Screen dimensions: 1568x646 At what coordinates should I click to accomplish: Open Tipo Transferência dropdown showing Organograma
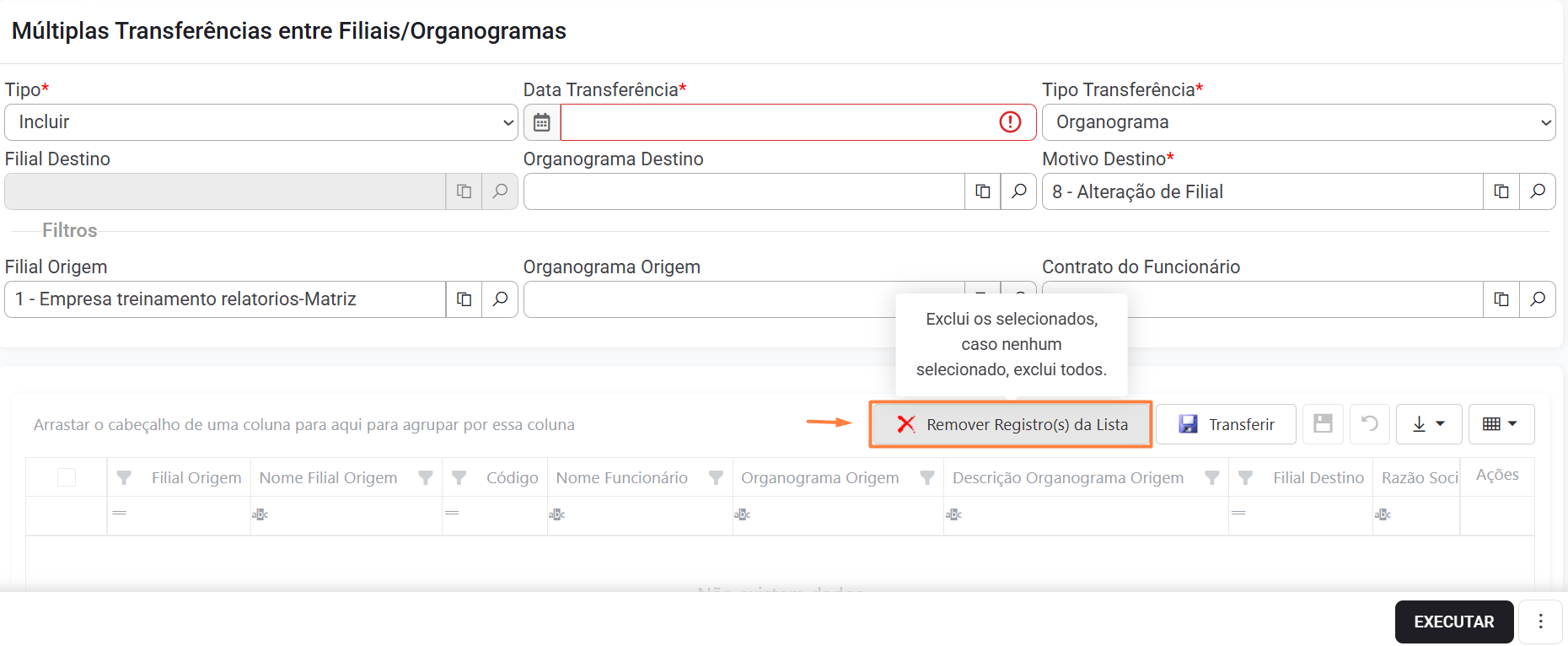[x=1298, y=122]
